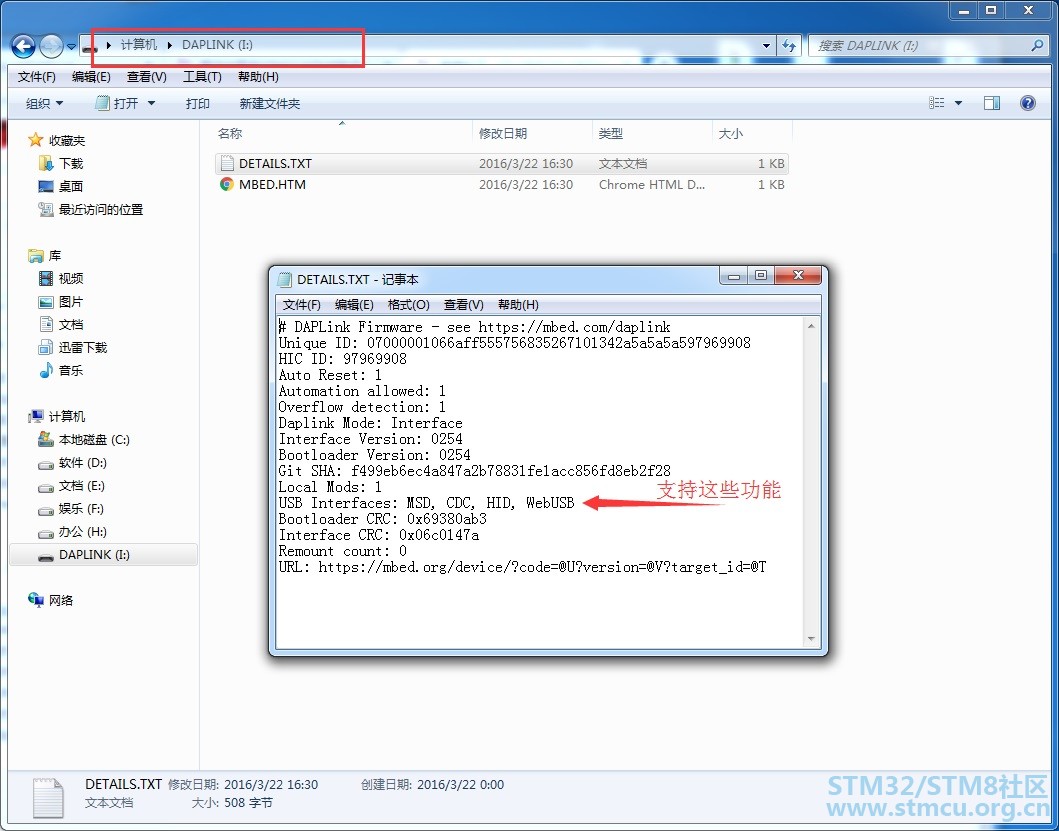Select 库 in the navigation pane
Image resolution: width=1059 pixels, height=831 pixels.
pyautogui.click(x=45, y=255)
